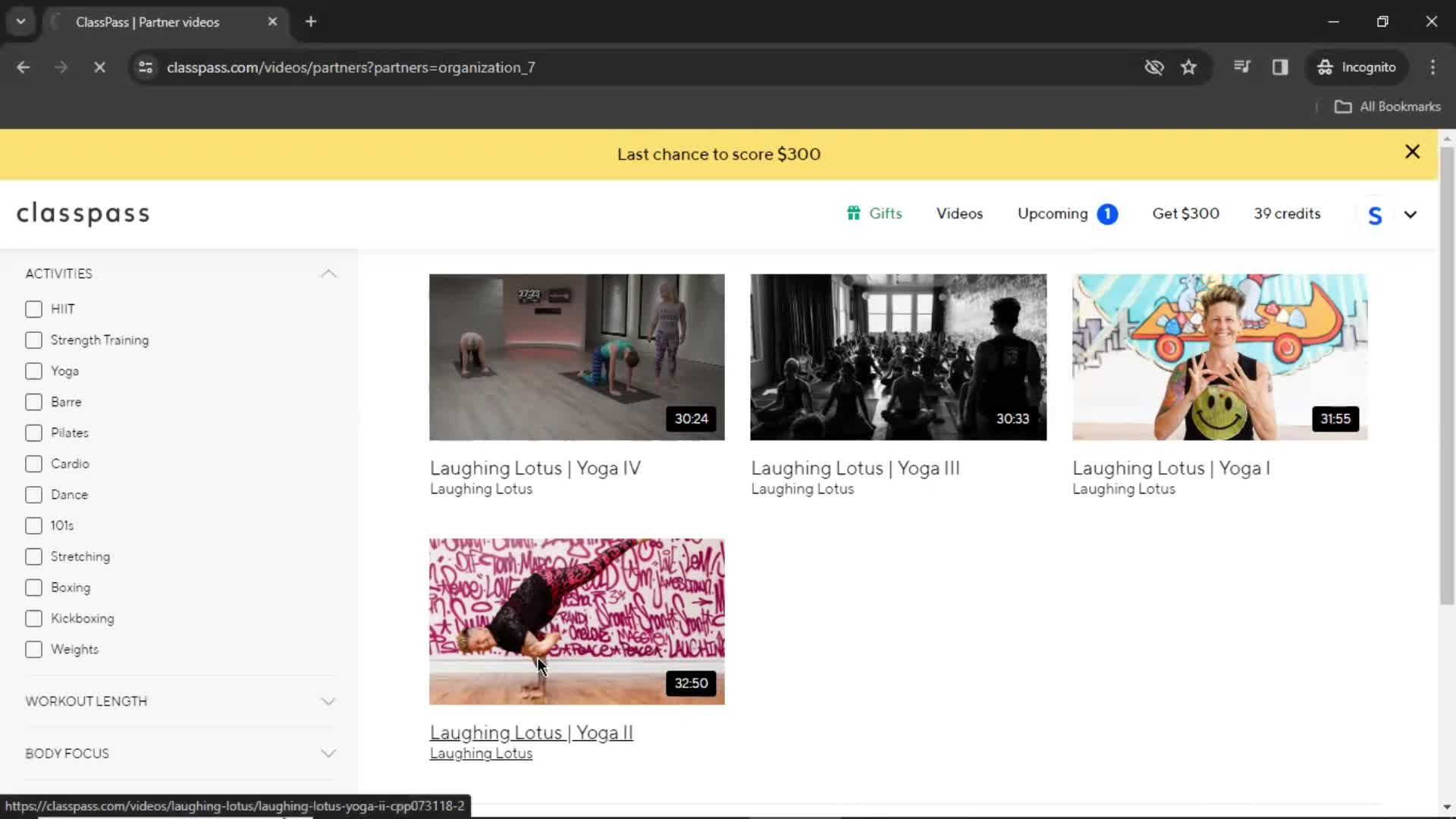This screenshot has width=1456, height=819.
Task: Stop loading the page
Action: click(99, 67)
